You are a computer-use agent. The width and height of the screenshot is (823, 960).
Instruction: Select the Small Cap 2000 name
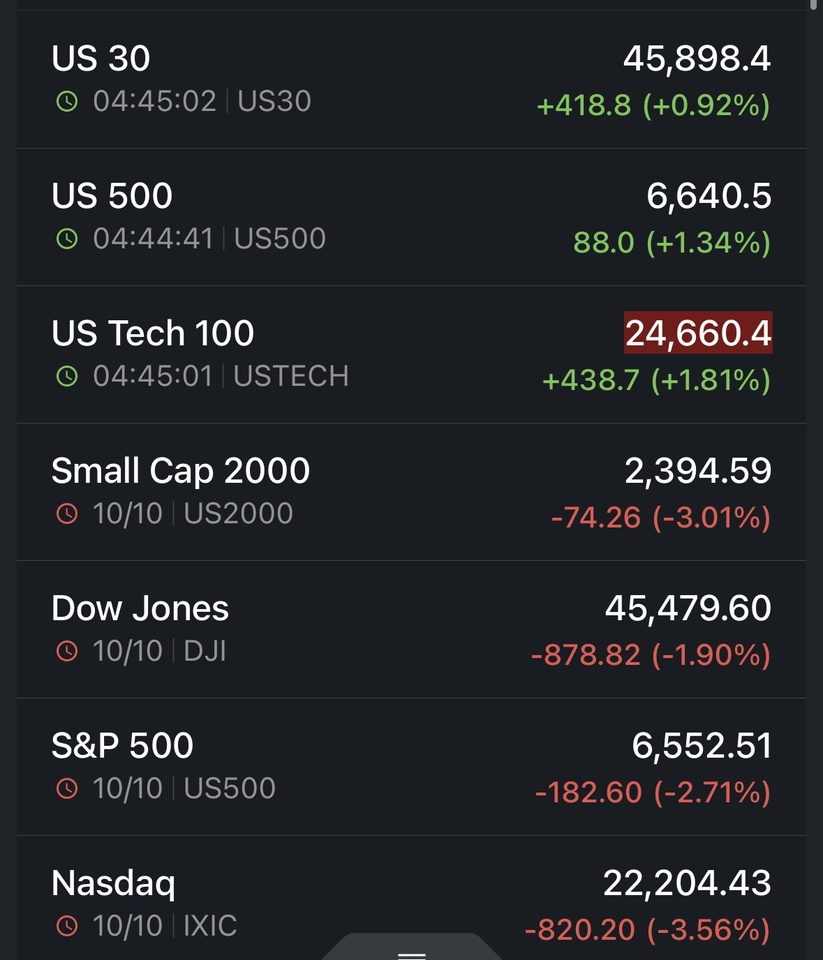(181, 471)
